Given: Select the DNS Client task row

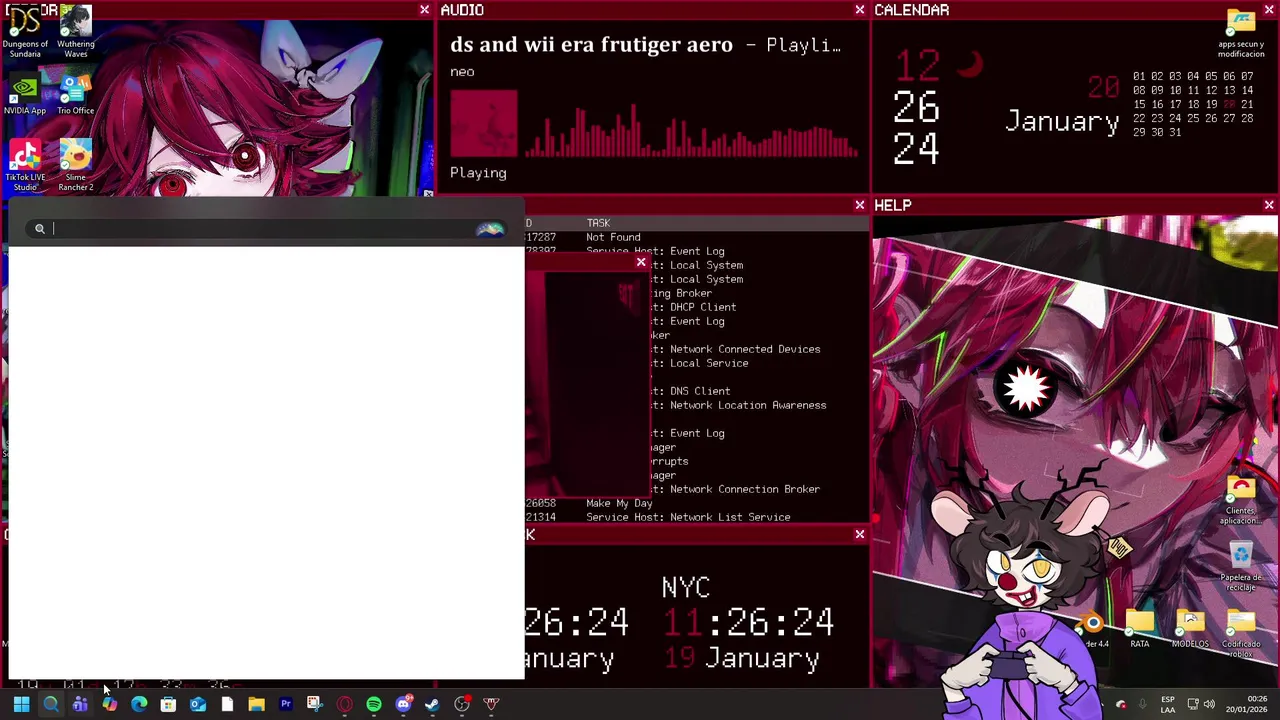Looking at the screenshot, I should (x=700, y=391).
